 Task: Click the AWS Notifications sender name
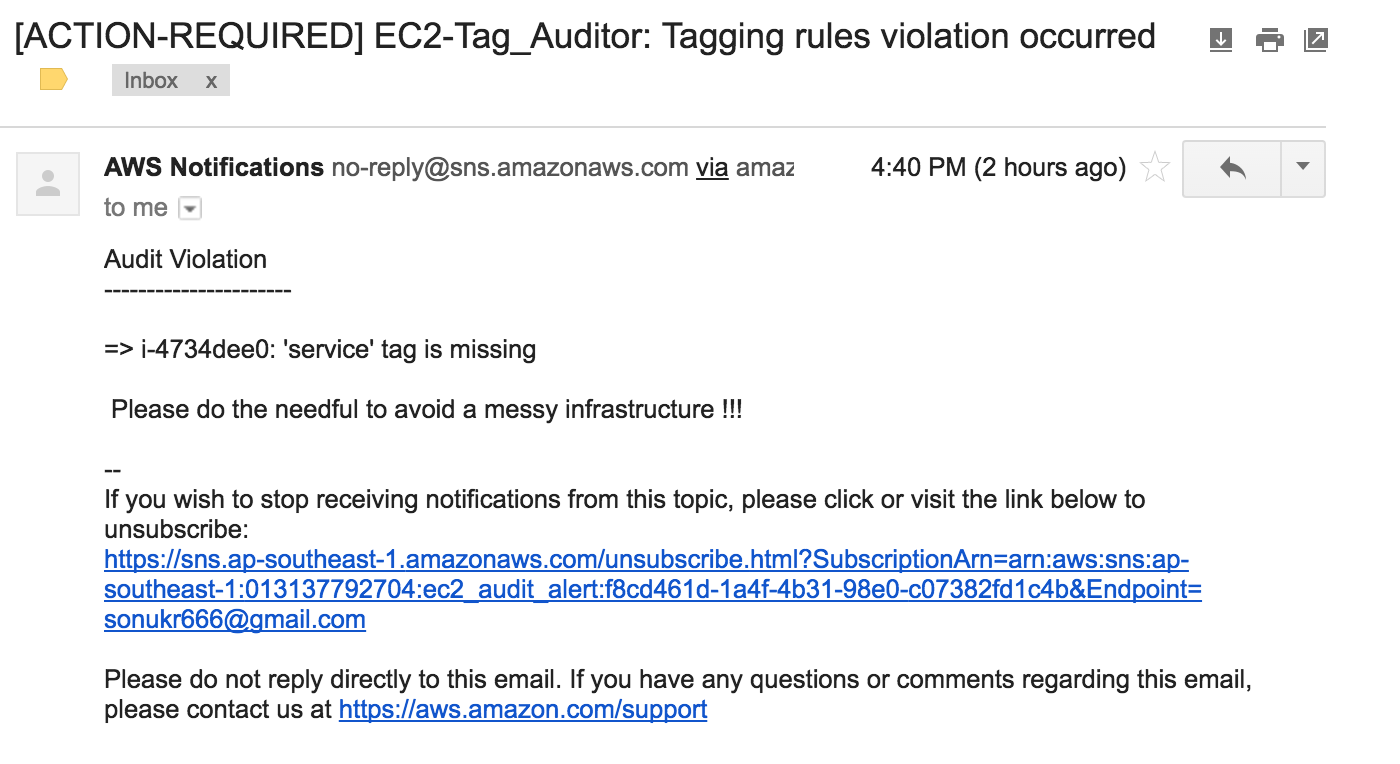pyautogui.click(x=214, y=167)
